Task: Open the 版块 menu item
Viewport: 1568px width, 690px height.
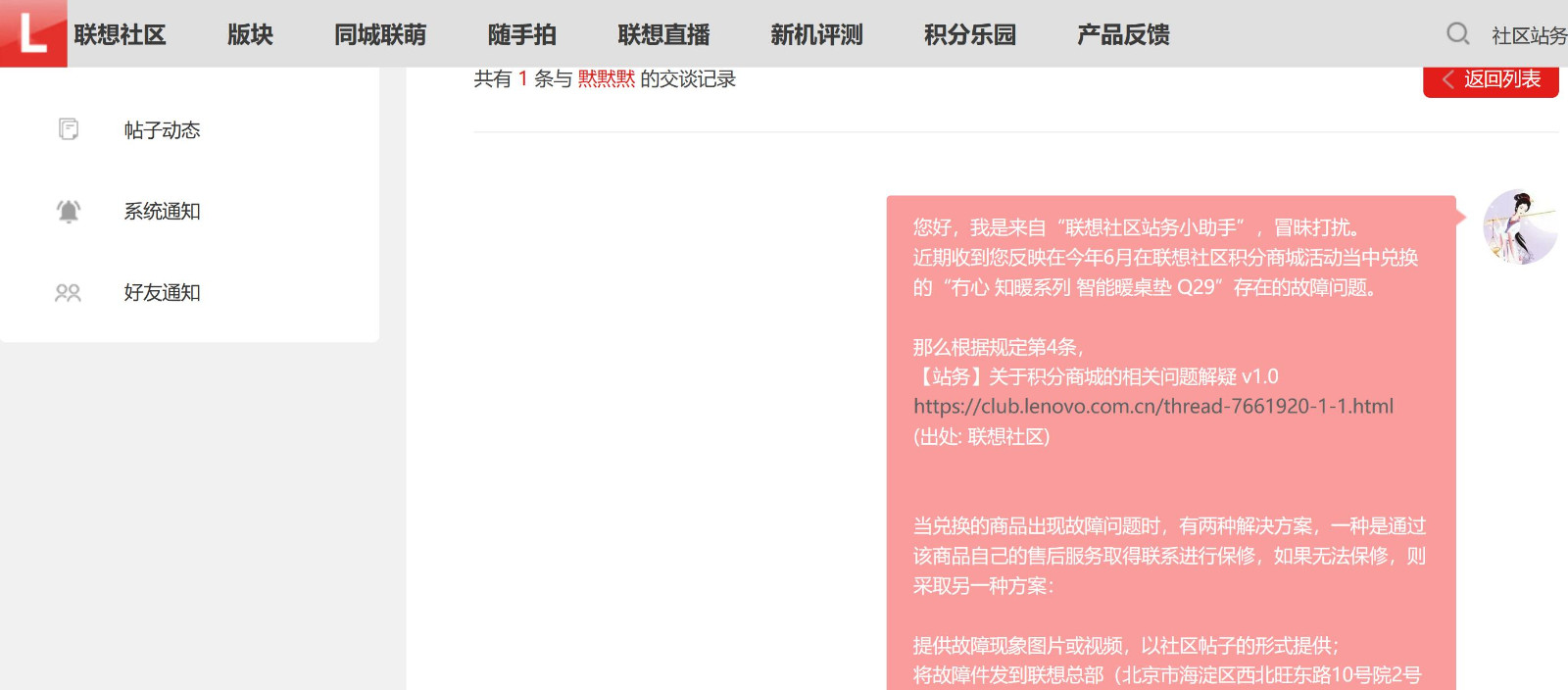Action: click(250, 34)
